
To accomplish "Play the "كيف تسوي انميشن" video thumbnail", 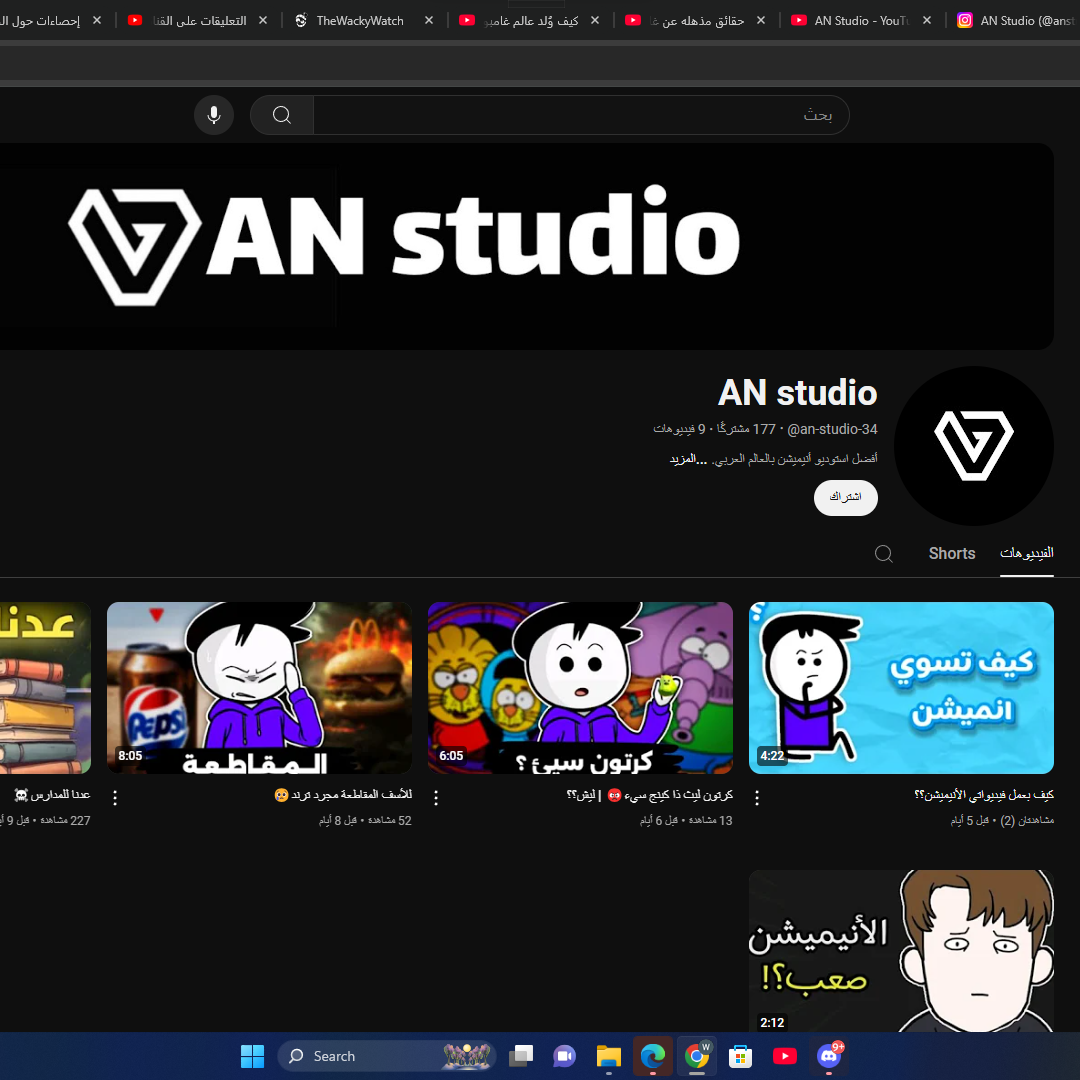I will click(901, 687).
